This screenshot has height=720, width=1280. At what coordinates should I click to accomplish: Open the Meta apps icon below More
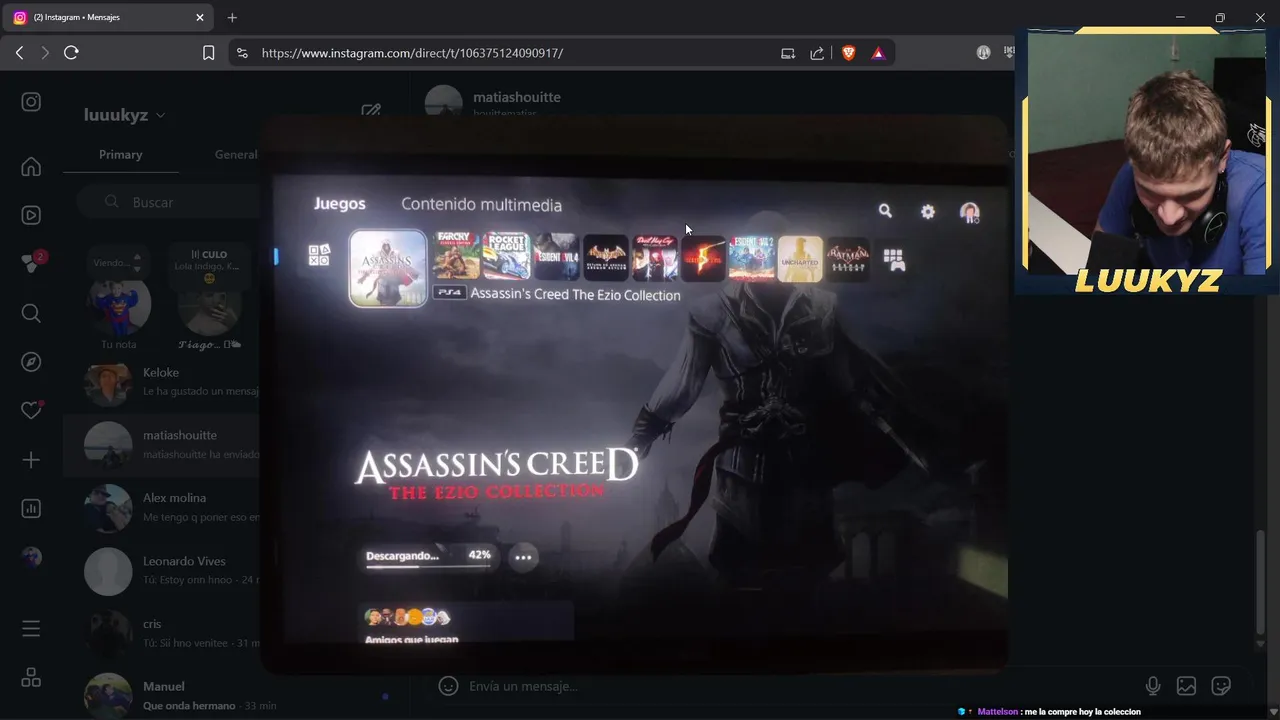(31, 678)
